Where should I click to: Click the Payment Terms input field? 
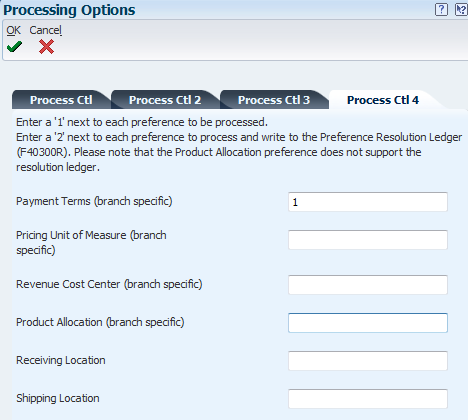[x=368, y=202]
